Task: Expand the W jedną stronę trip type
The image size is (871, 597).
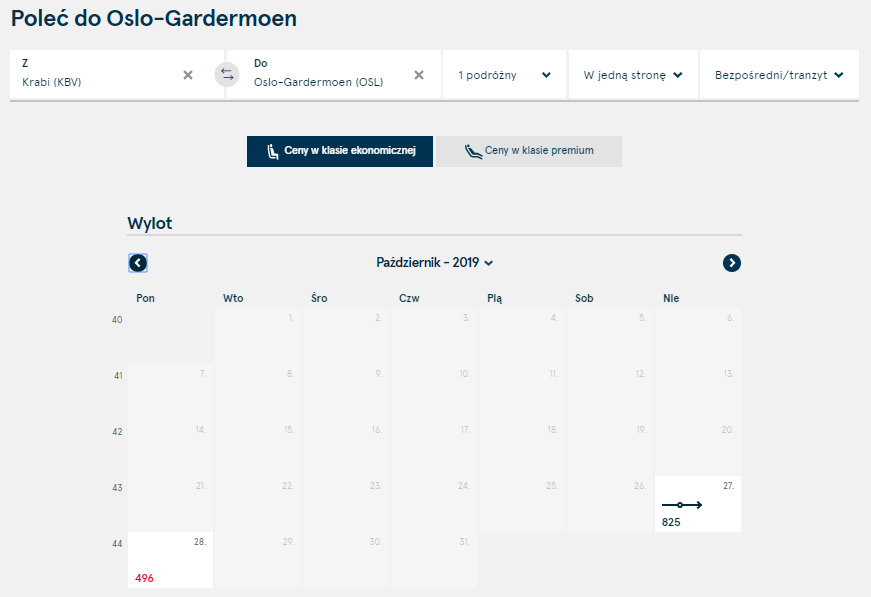Action: click(x=633, y=75)
